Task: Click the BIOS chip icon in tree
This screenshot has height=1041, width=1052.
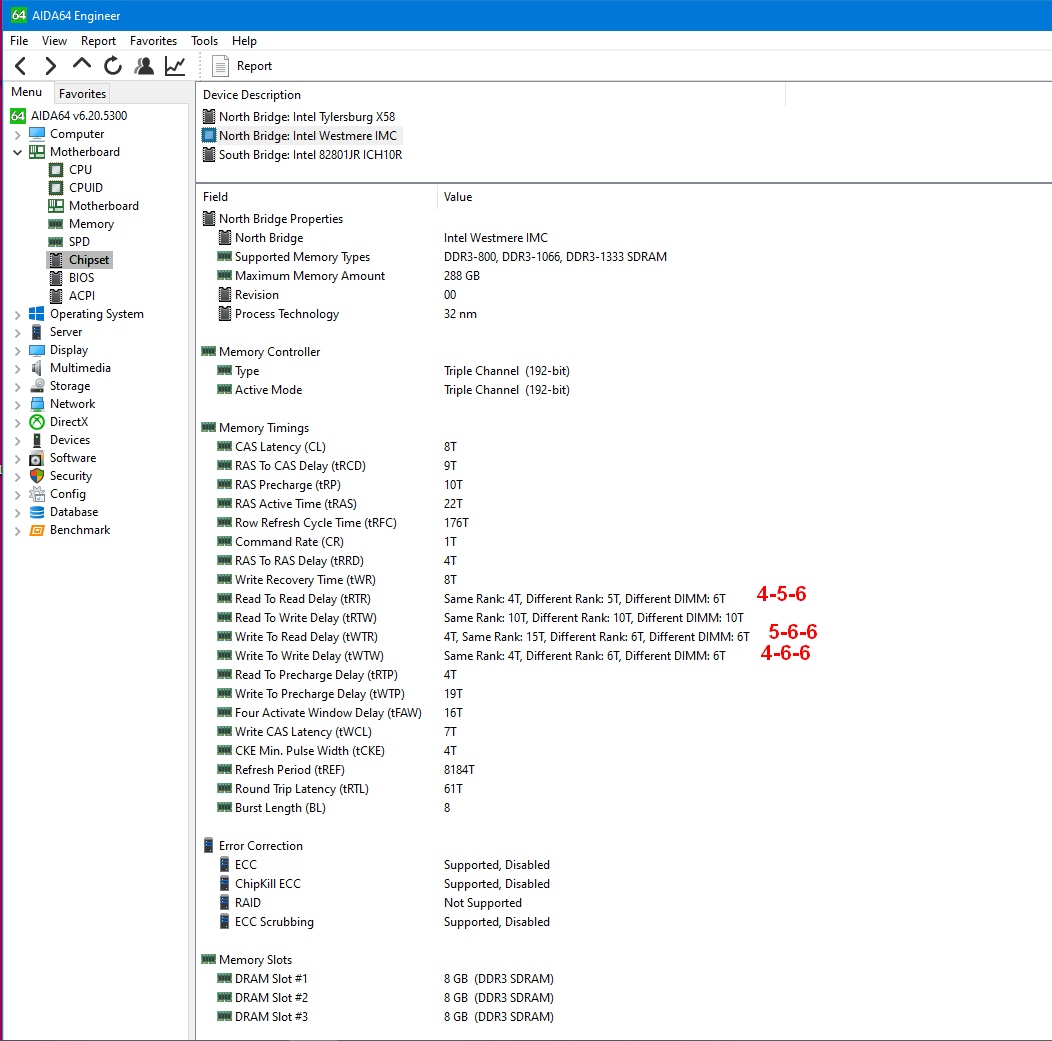Action: pyautogui.click(x=56, y=278)
